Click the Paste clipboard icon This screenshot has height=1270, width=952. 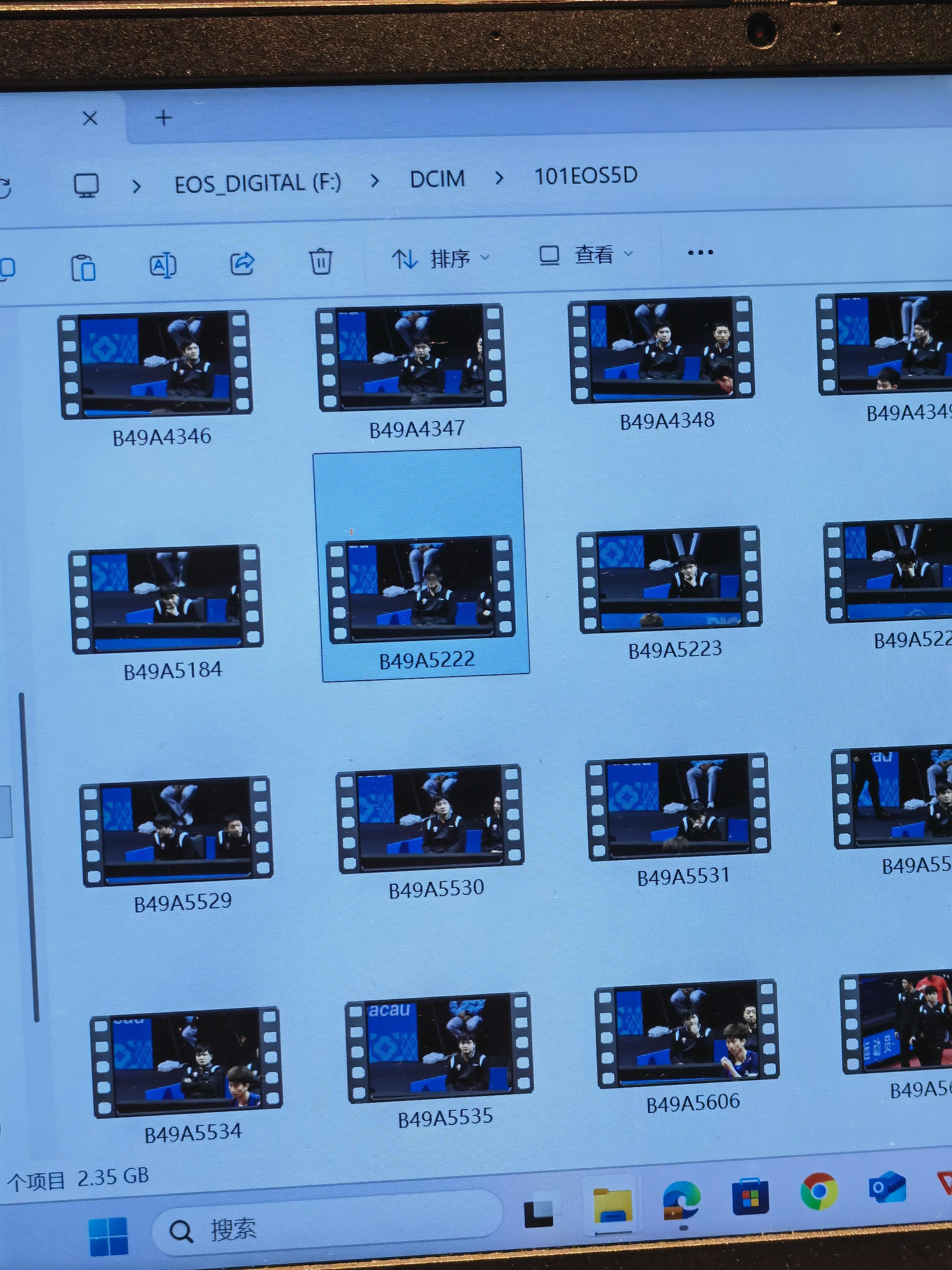pyautogui.click(x=83, y=268)
